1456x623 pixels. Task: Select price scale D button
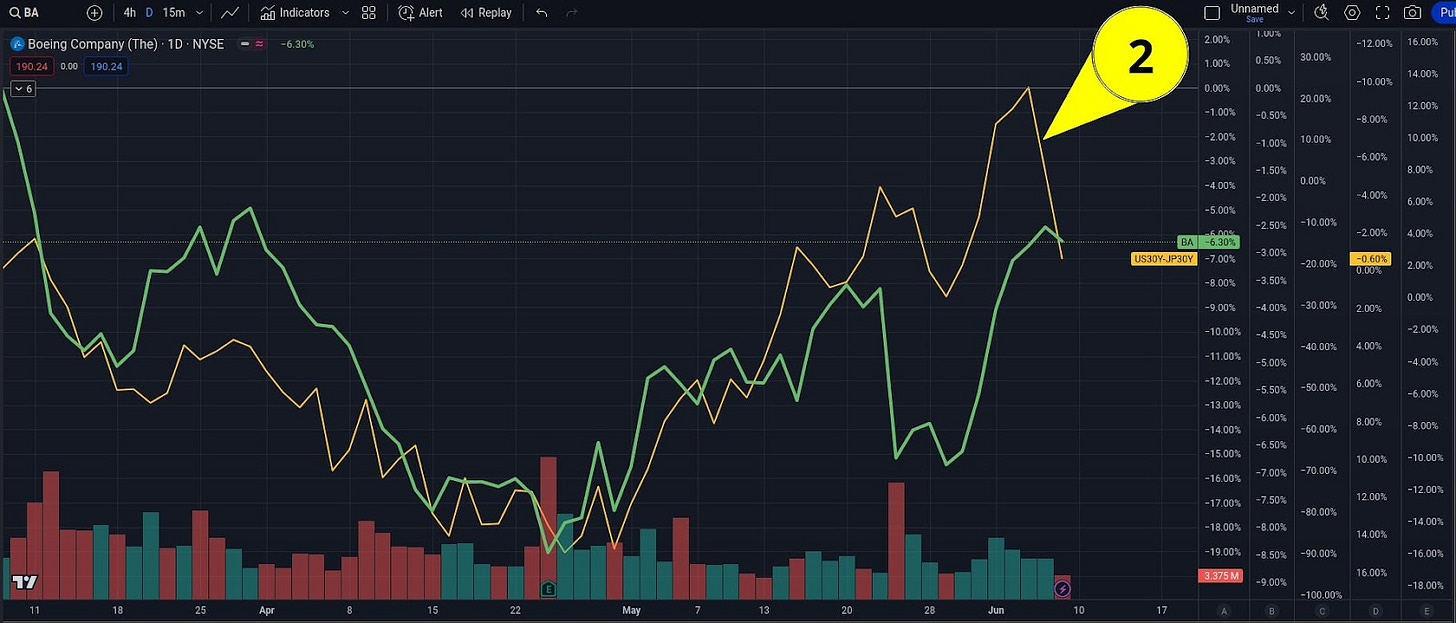coord(1376,611)
